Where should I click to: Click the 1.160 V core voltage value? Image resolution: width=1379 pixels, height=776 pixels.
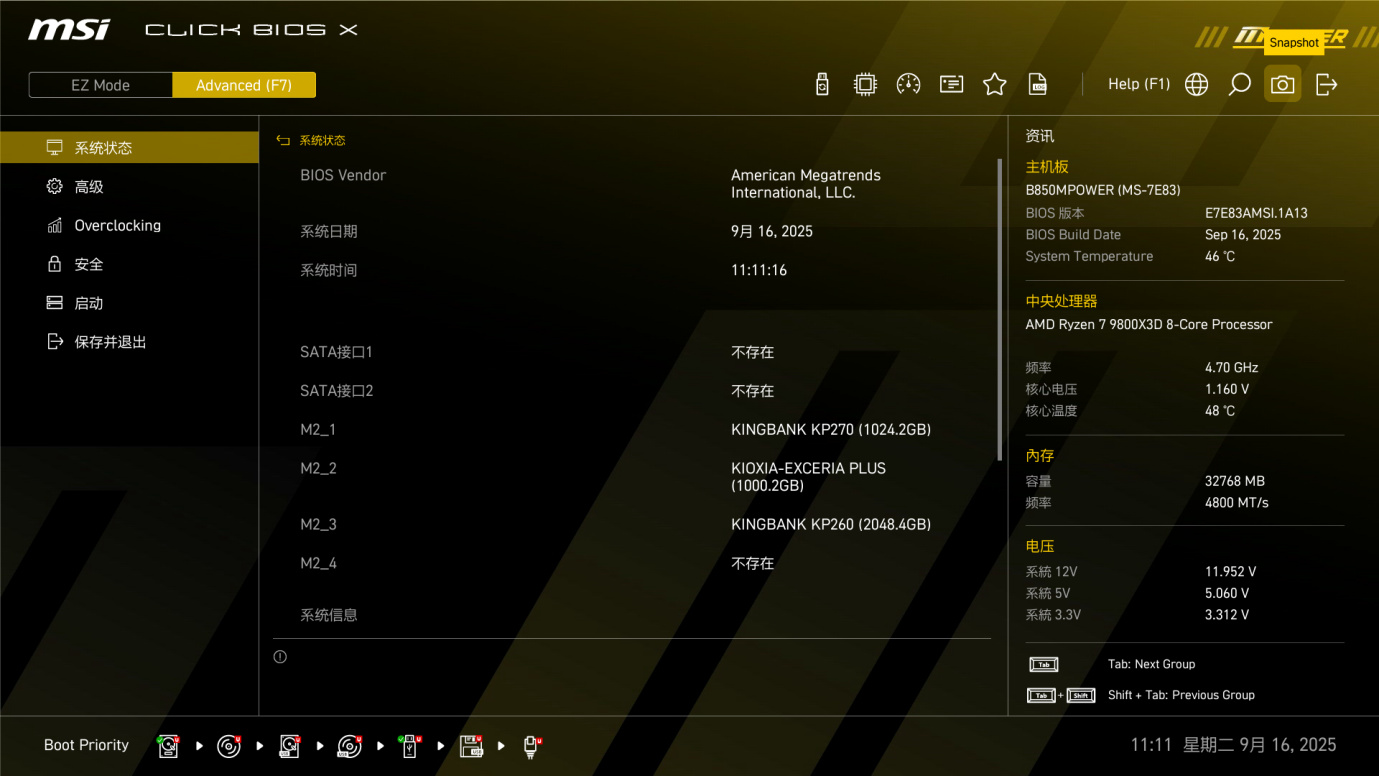[x=1227, y=389]
